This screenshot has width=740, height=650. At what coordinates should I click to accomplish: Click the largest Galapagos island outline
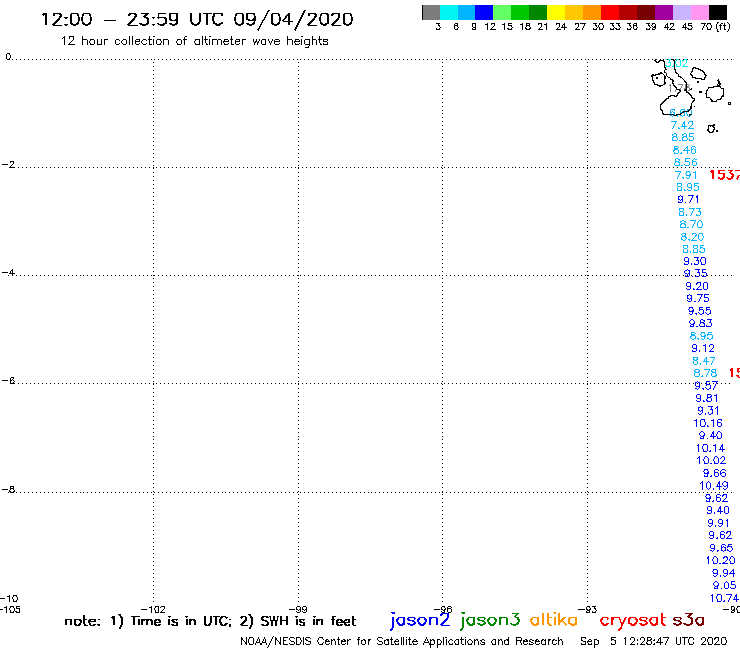(x=678, y=101)
